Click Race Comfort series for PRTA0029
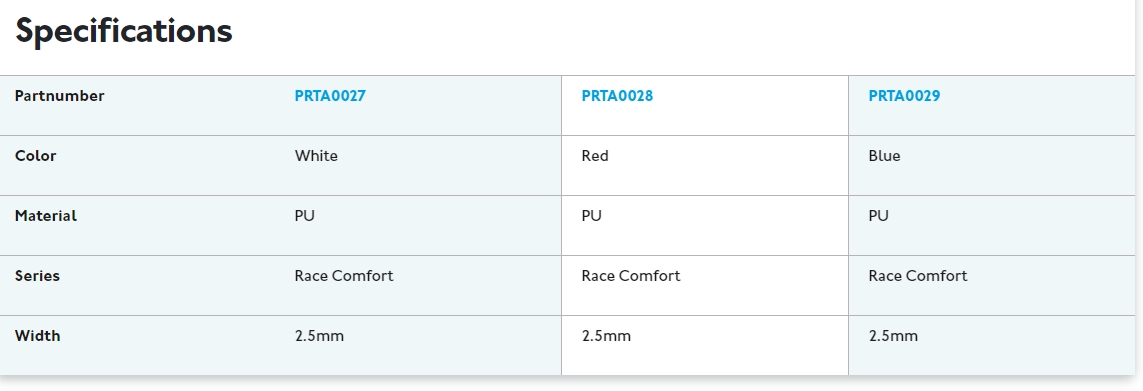Viewport: 1143px width, 391px height. click(918, 276)
